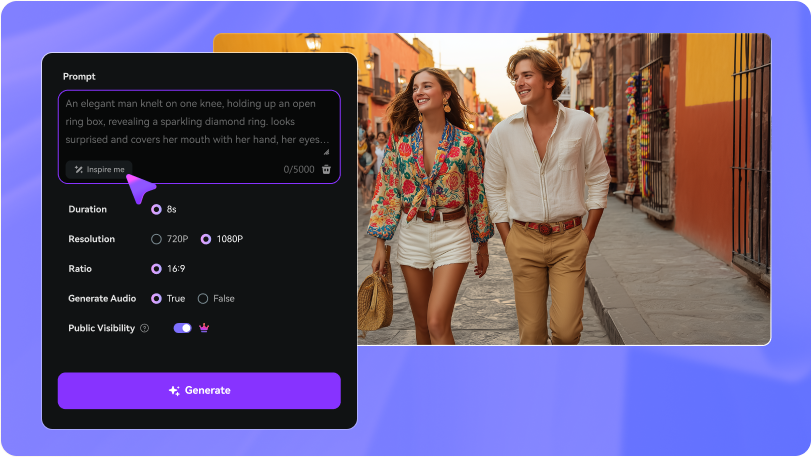Click the Resolution label
812x457 pixels.
(x=92, y=239)
